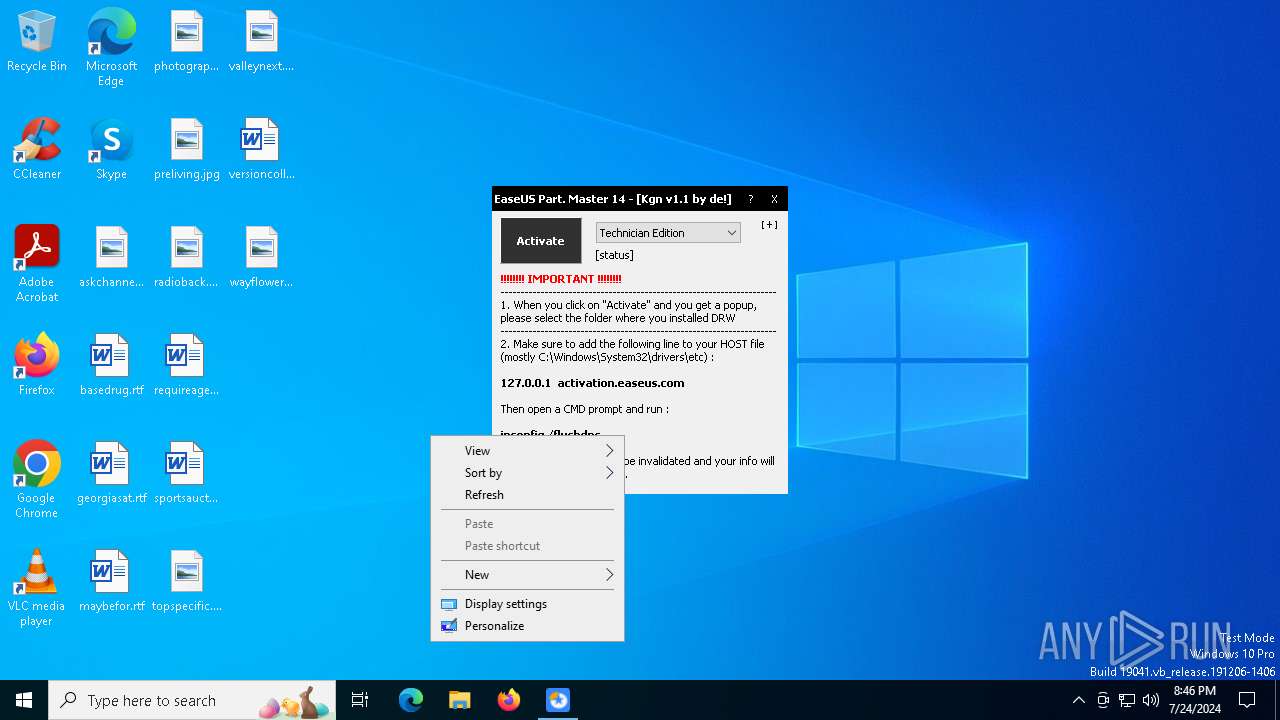Open the Recycle Bin desktop icon
This screenshot has width=1280, height=720.
(x=37, y=42)
